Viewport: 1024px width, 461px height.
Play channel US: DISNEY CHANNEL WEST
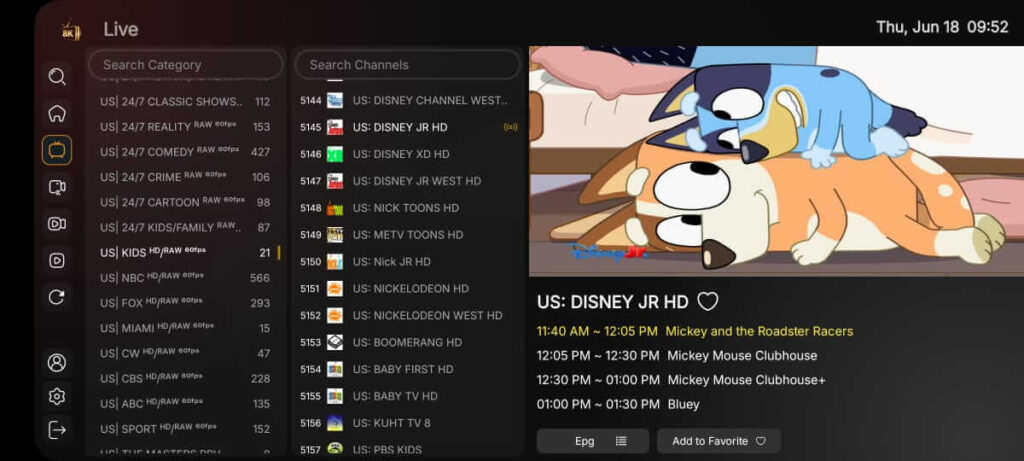[x=408, y=101]
